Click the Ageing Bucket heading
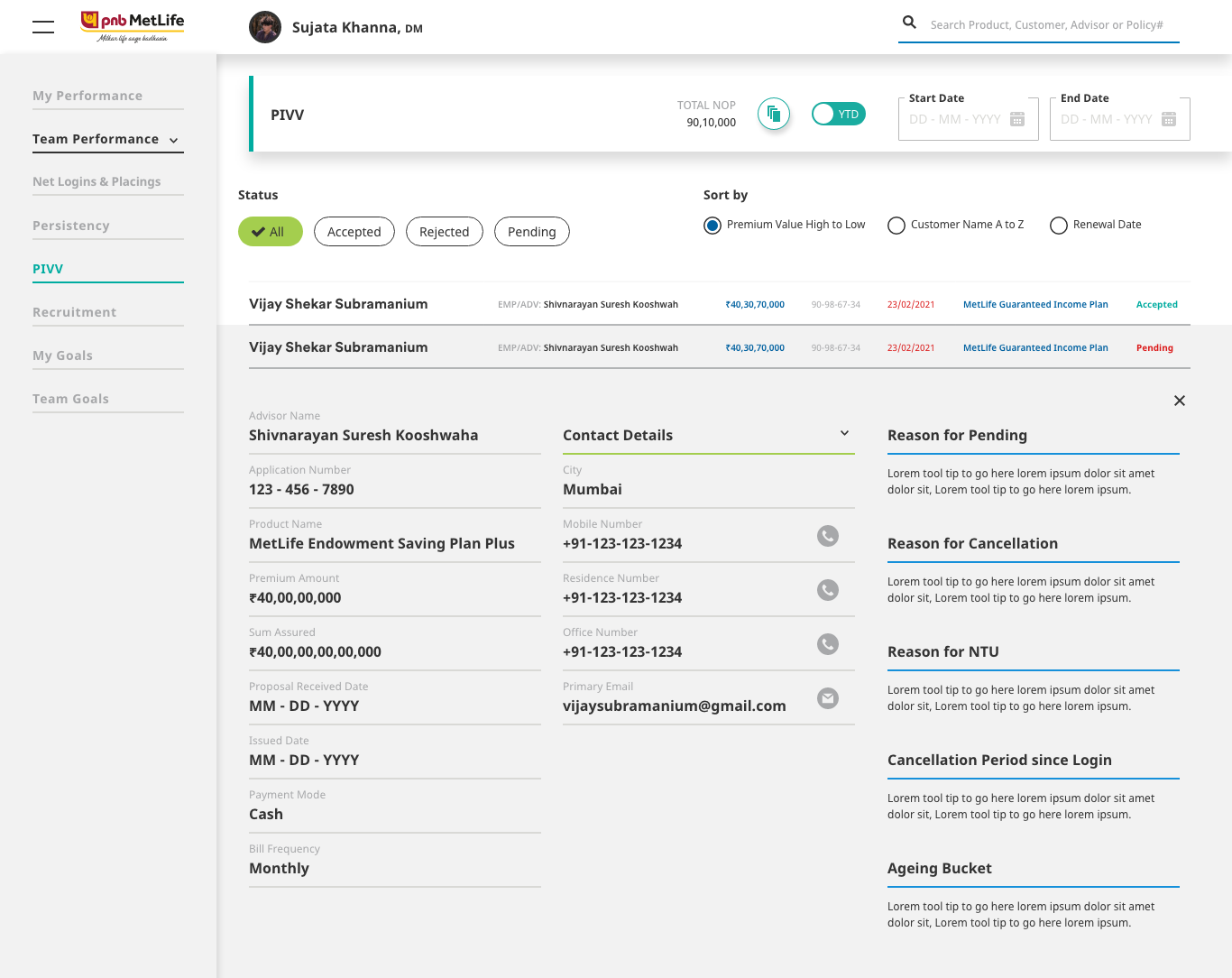The image size is (1232, 978). [x=940, y=868]
